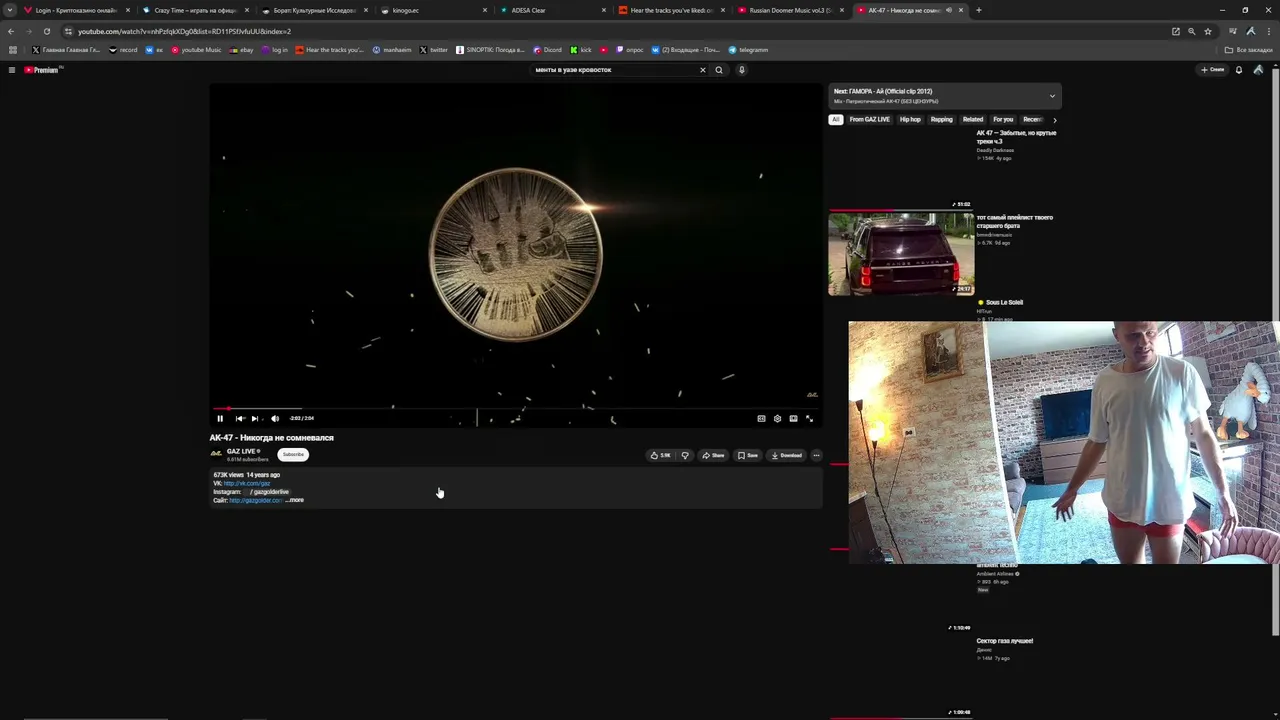Open YouTube guide hamburger menu
The image size is (1280, 720).
(x=12, y=70)
